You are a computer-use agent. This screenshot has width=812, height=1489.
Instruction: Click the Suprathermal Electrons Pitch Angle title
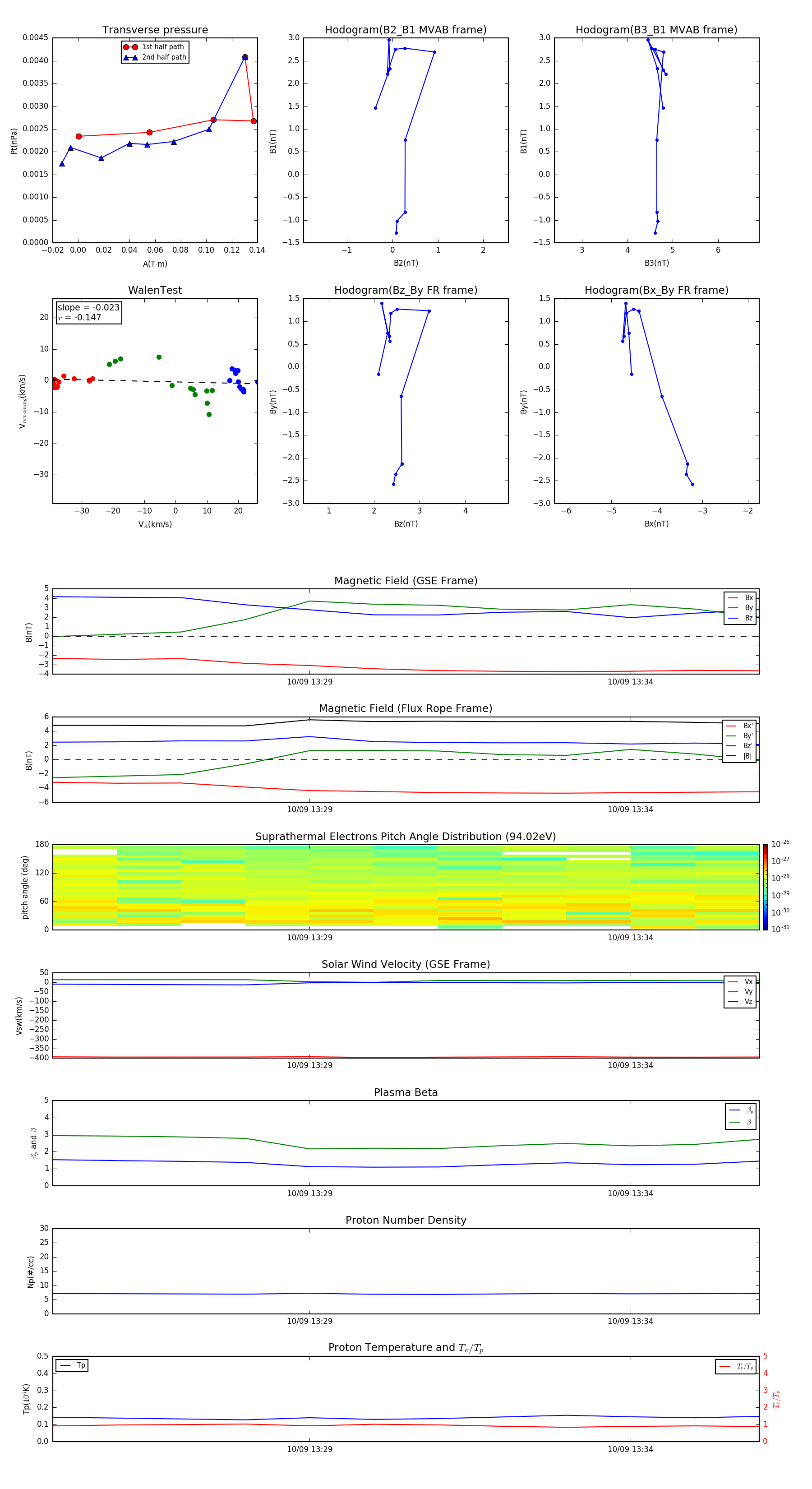pyautogui.click(x=406, y=837)
